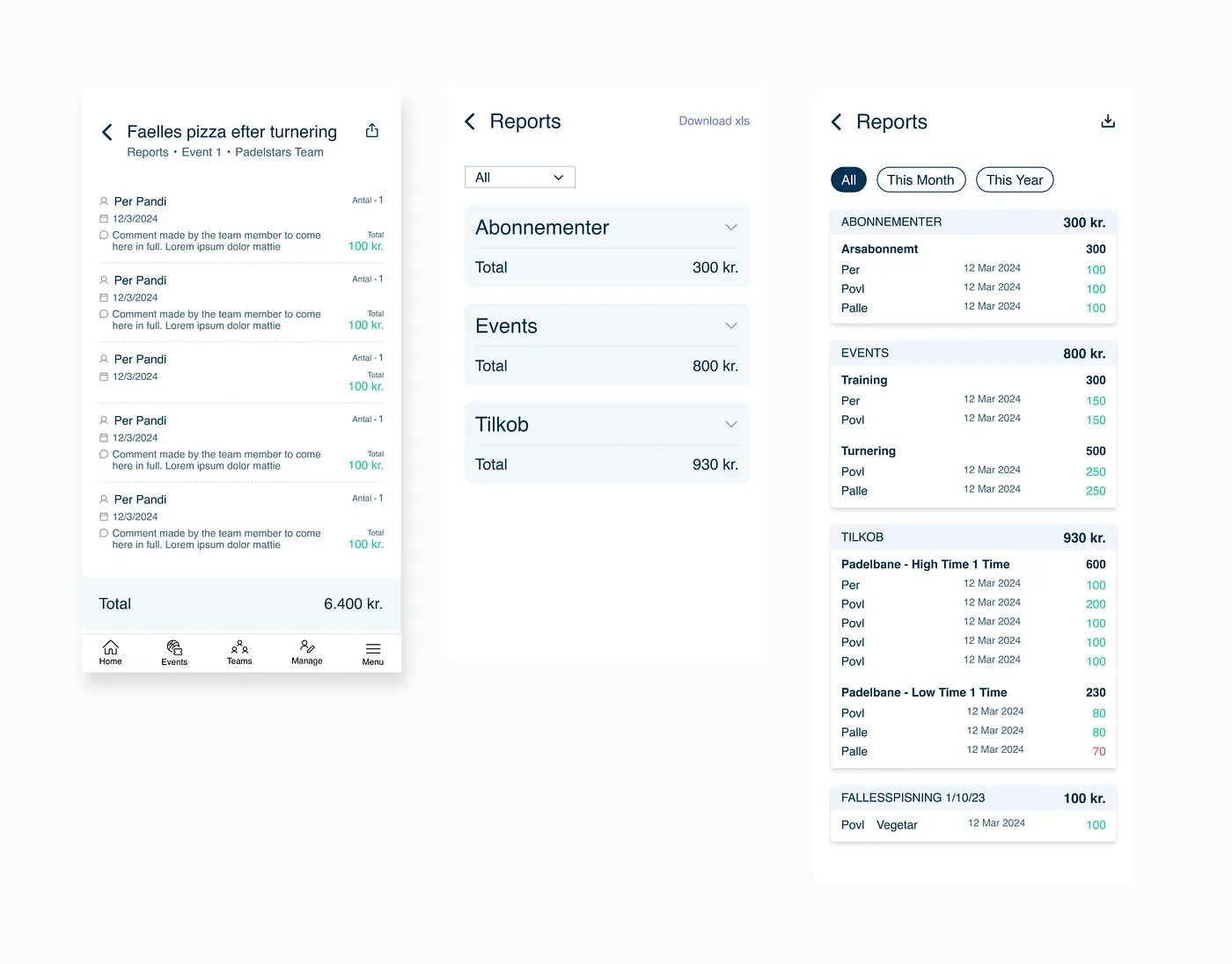
Task: Click the ABONNEMENTER card header
Action: coord(973,223)
